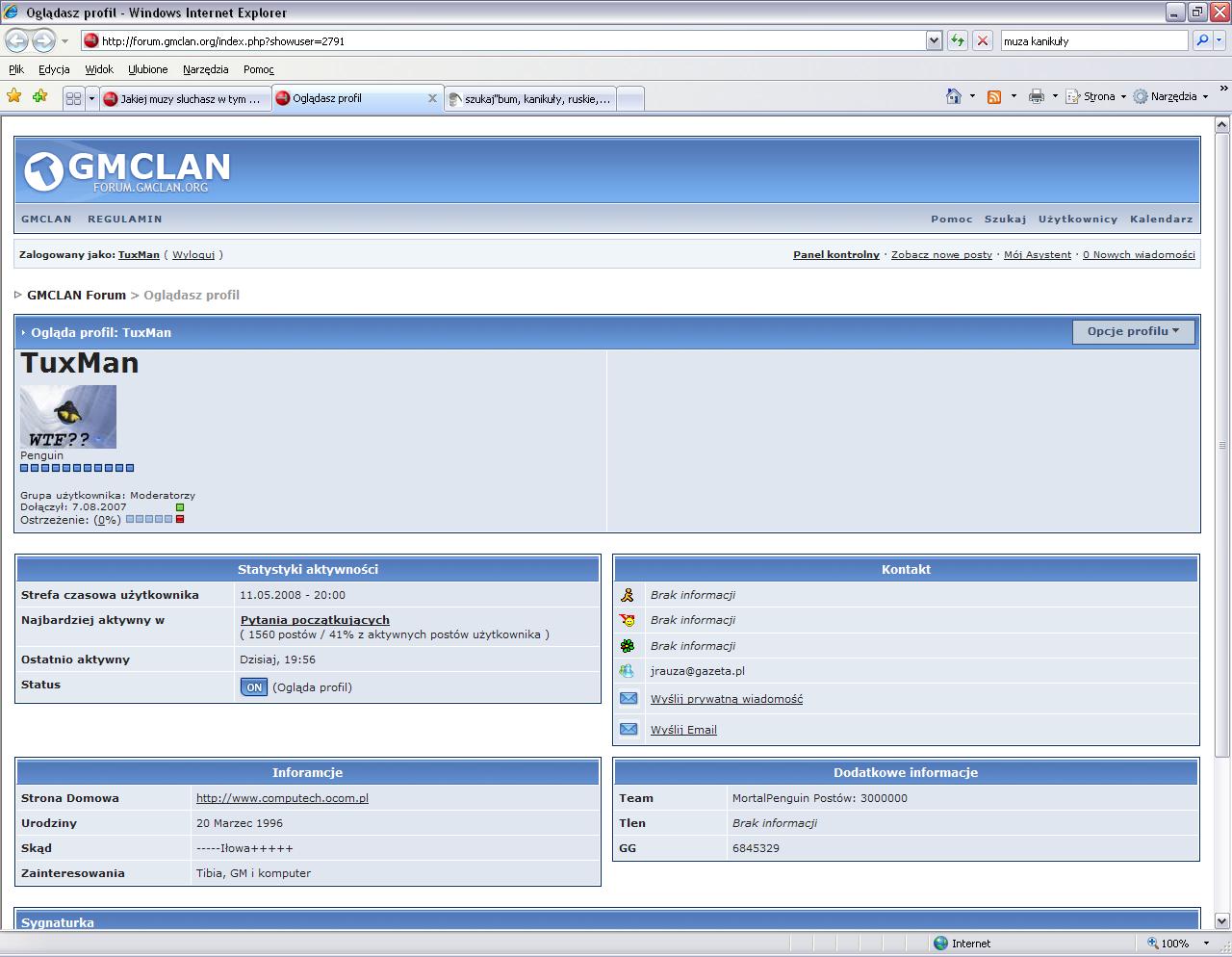This screenshot has height=957, width=1232.
Task: Open the address bar history dropdown
Action: 934,40
